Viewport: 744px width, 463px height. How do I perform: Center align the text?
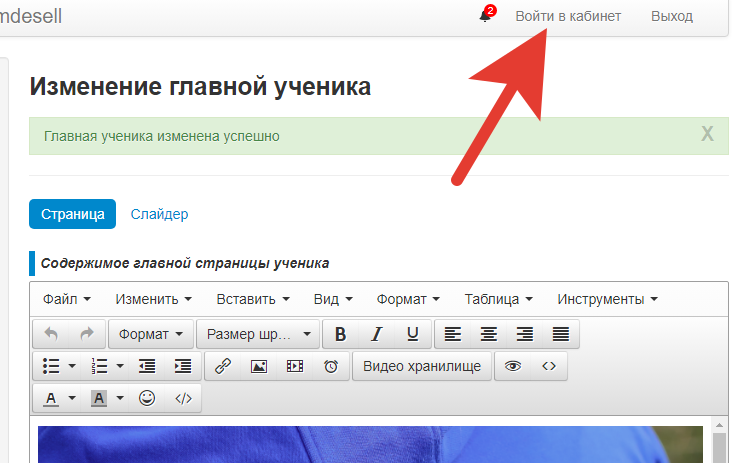pyautogui.click(x=489, y=334)
